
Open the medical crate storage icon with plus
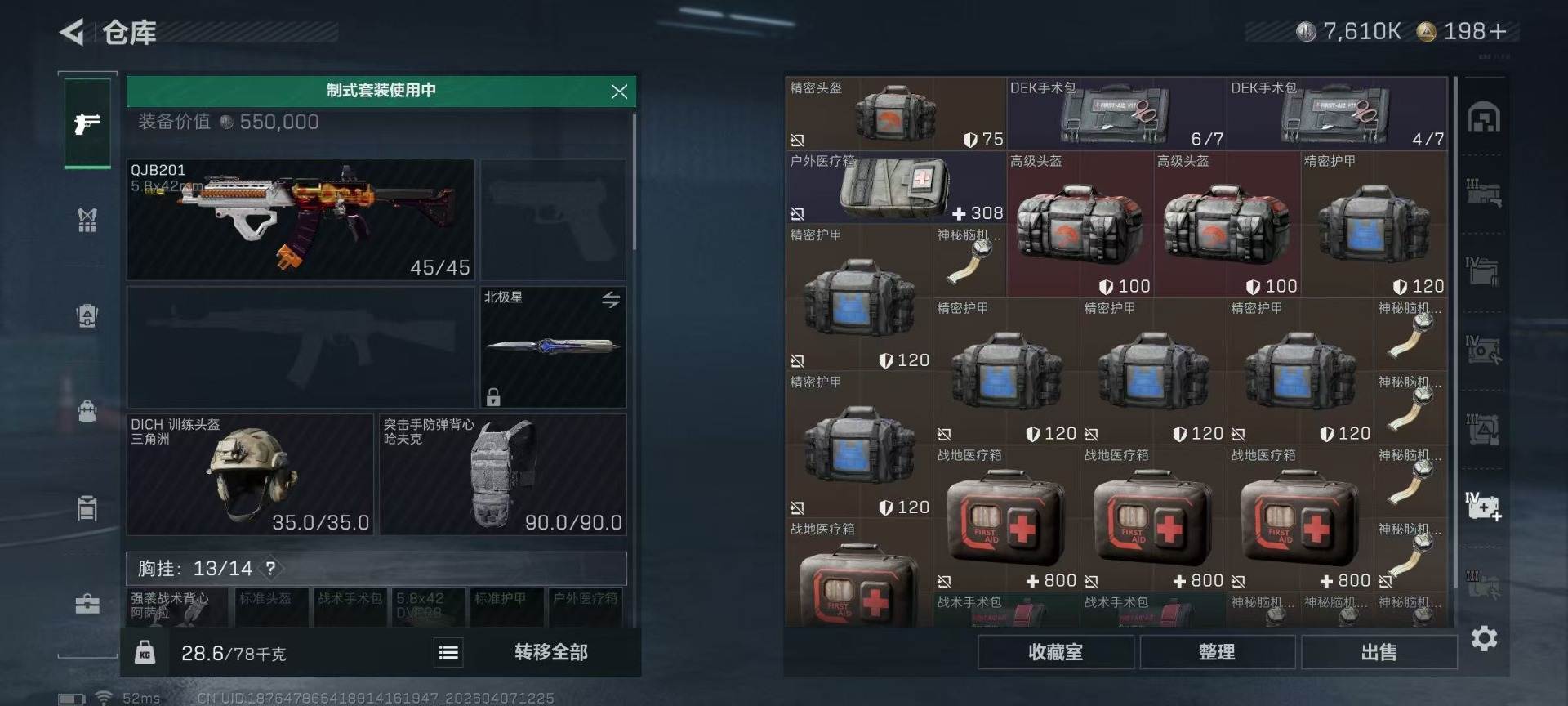(1483, 507)
